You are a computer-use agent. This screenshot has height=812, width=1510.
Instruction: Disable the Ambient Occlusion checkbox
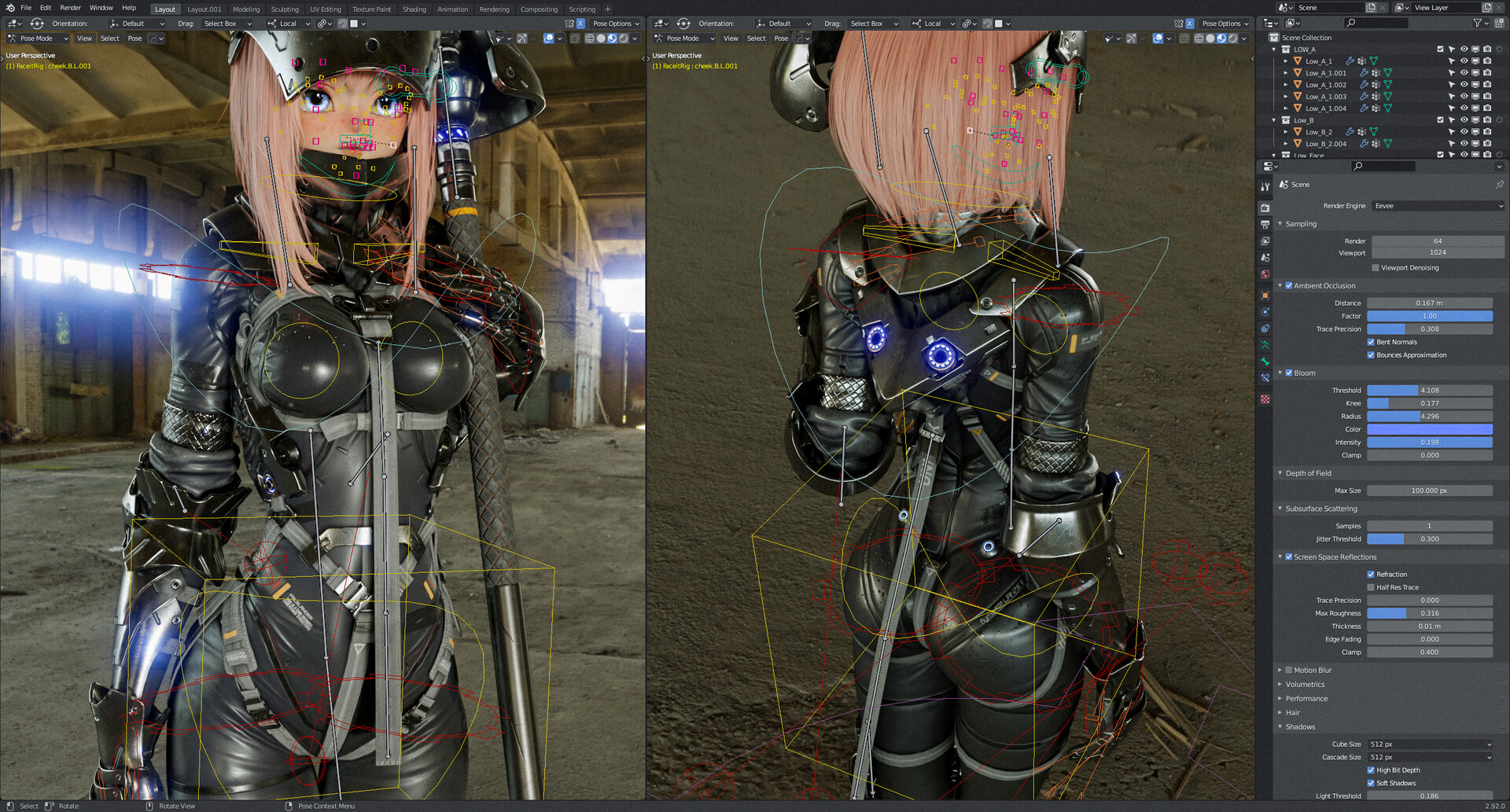(x=1288, y=285)
